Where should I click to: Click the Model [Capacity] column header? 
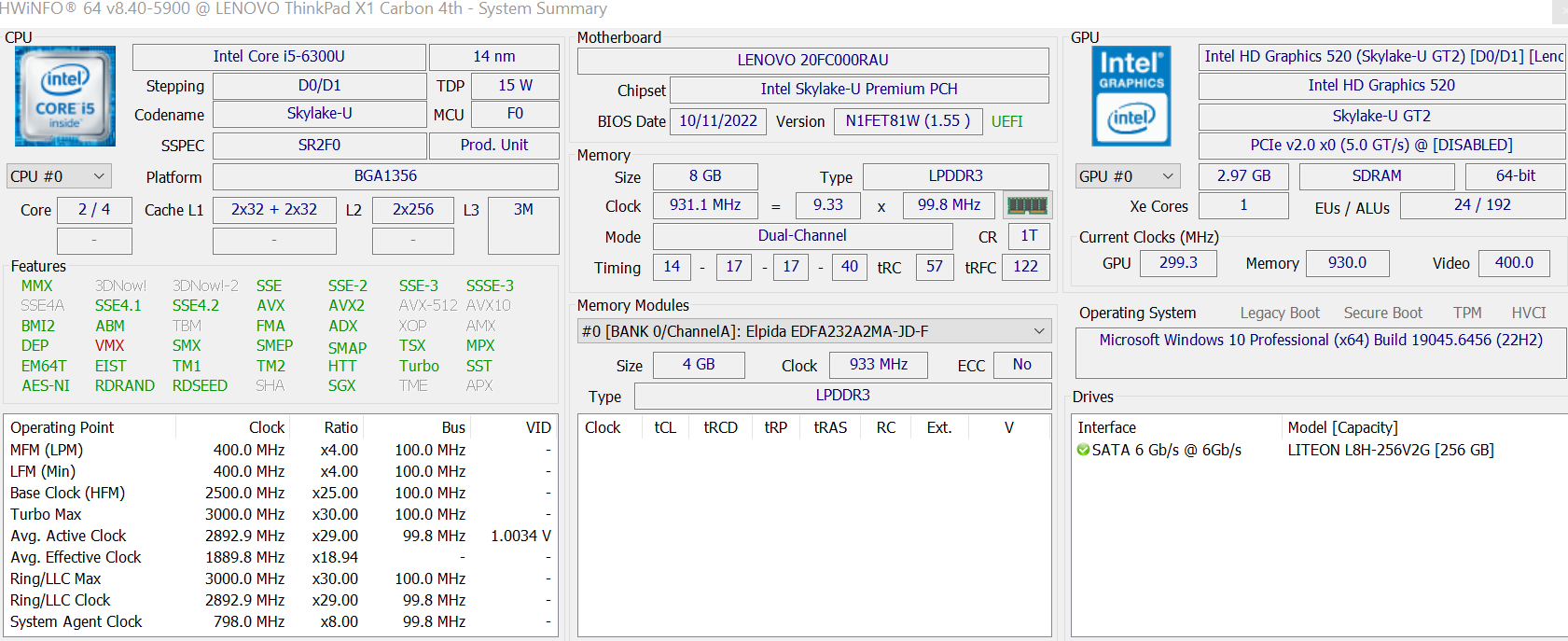(x=1342, y=427)
